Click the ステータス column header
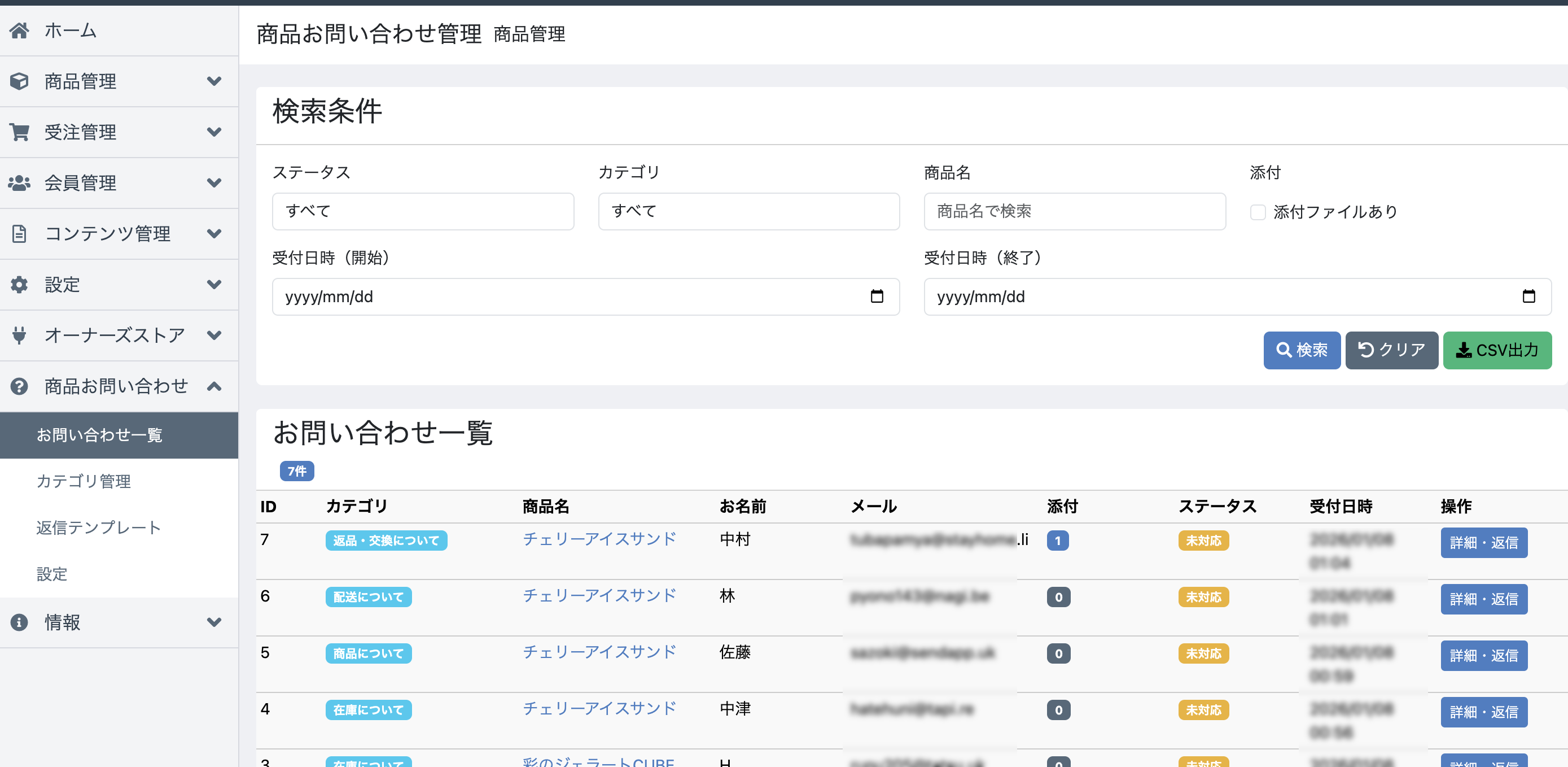The height and width of the screenshot is (767, 1568). click(x=1217, y=506)
